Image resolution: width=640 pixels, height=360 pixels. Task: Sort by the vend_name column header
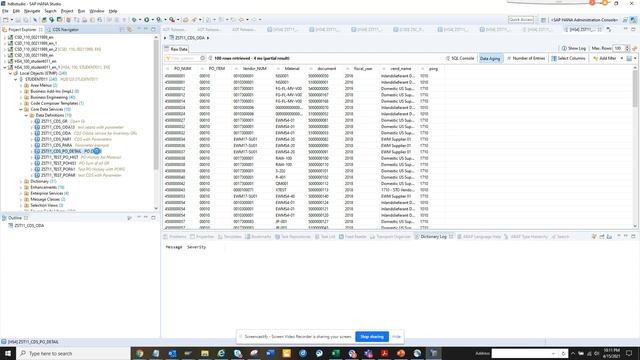coord(400,69)
